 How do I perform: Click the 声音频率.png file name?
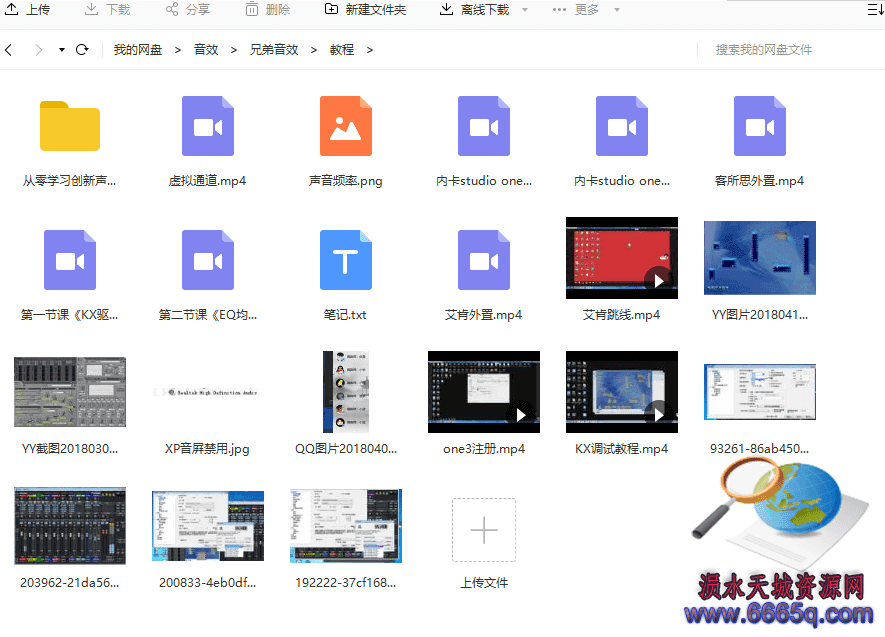pos(345,181)
